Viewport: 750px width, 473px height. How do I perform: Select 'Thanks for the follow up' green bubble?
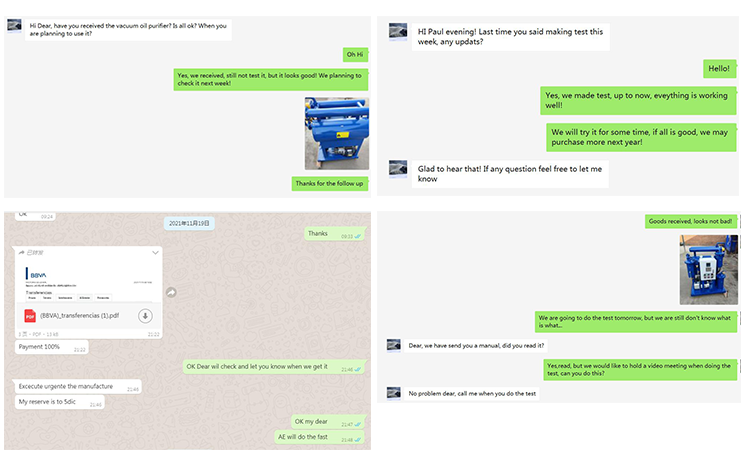tap(330, 184)
